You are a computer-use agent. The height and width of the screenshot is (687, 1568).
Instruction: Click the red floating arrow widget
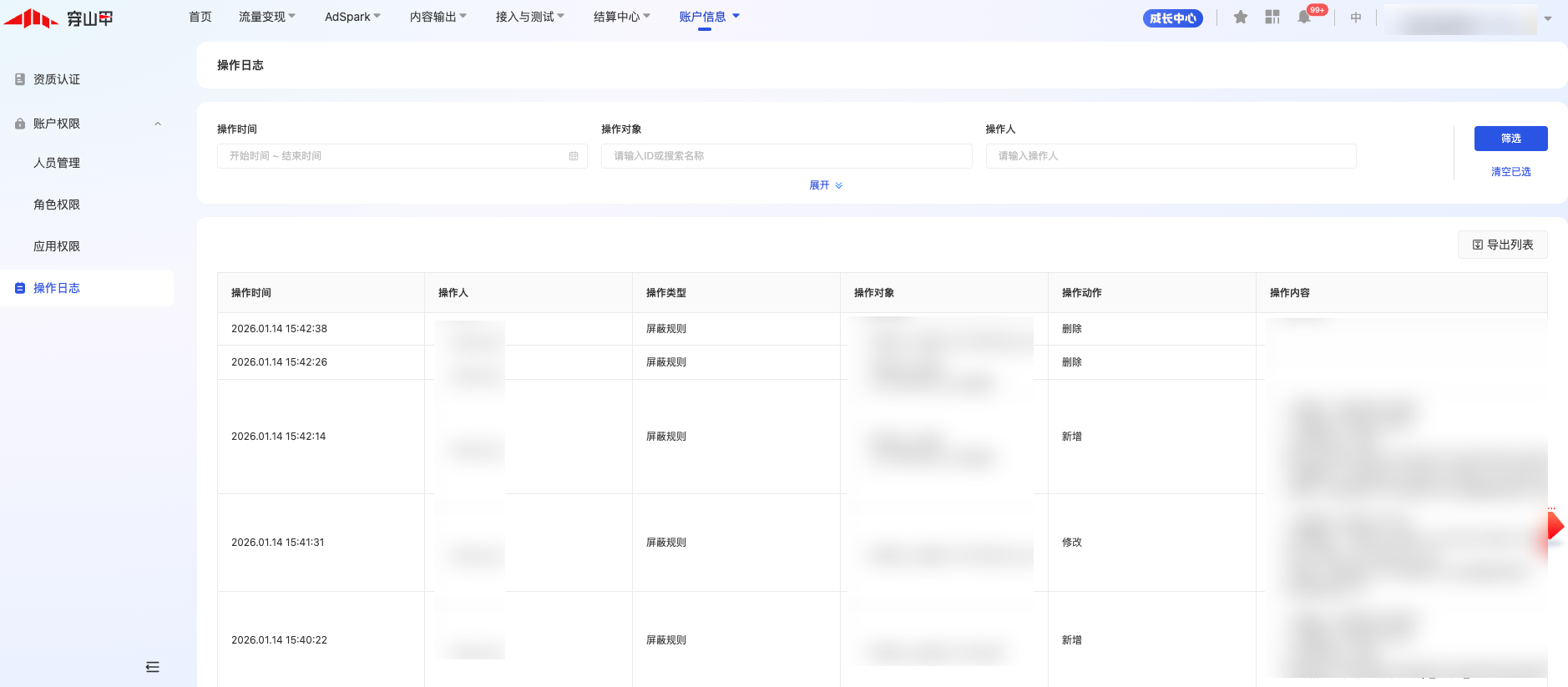[x=1553, y=527]
